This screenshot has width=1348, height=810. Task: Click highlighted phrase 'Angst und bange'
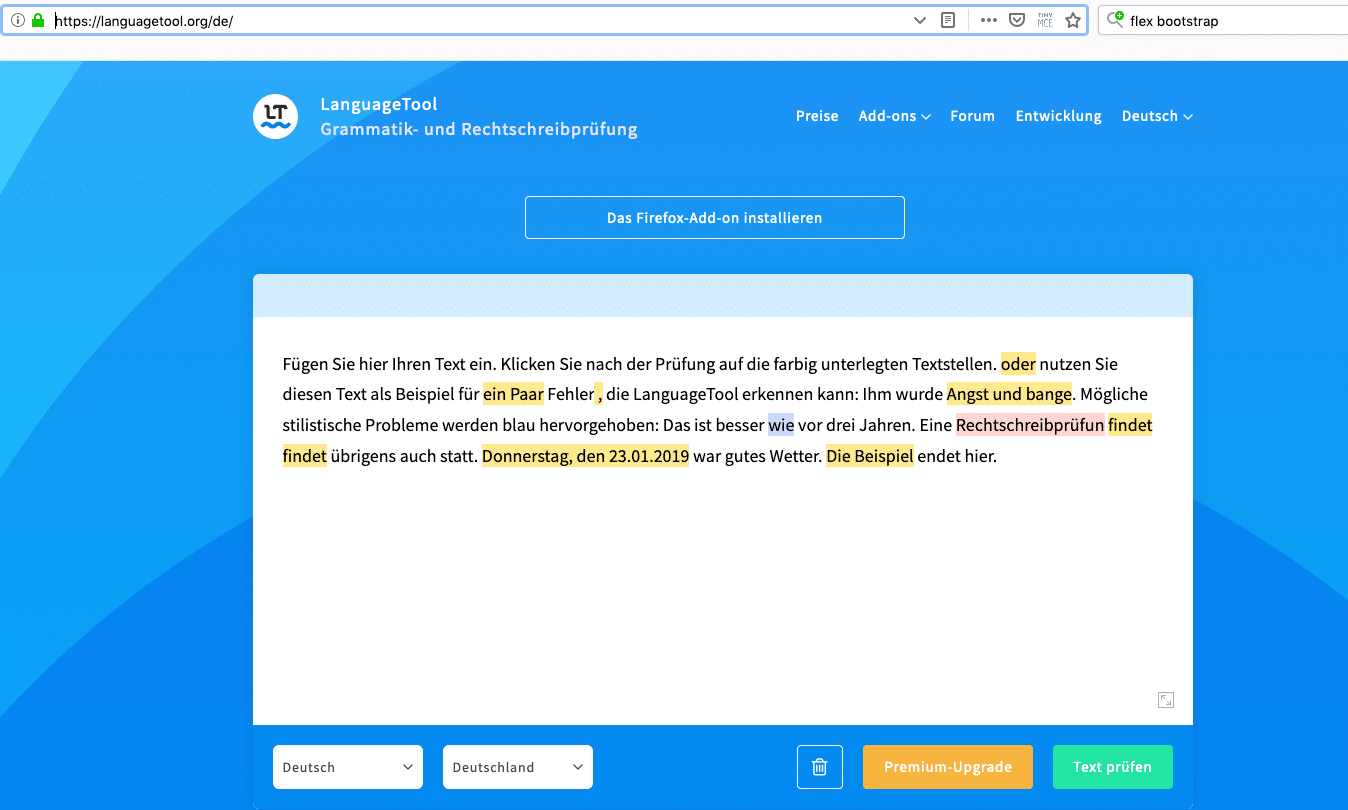pyautogui.click(x=1009, y=394)
